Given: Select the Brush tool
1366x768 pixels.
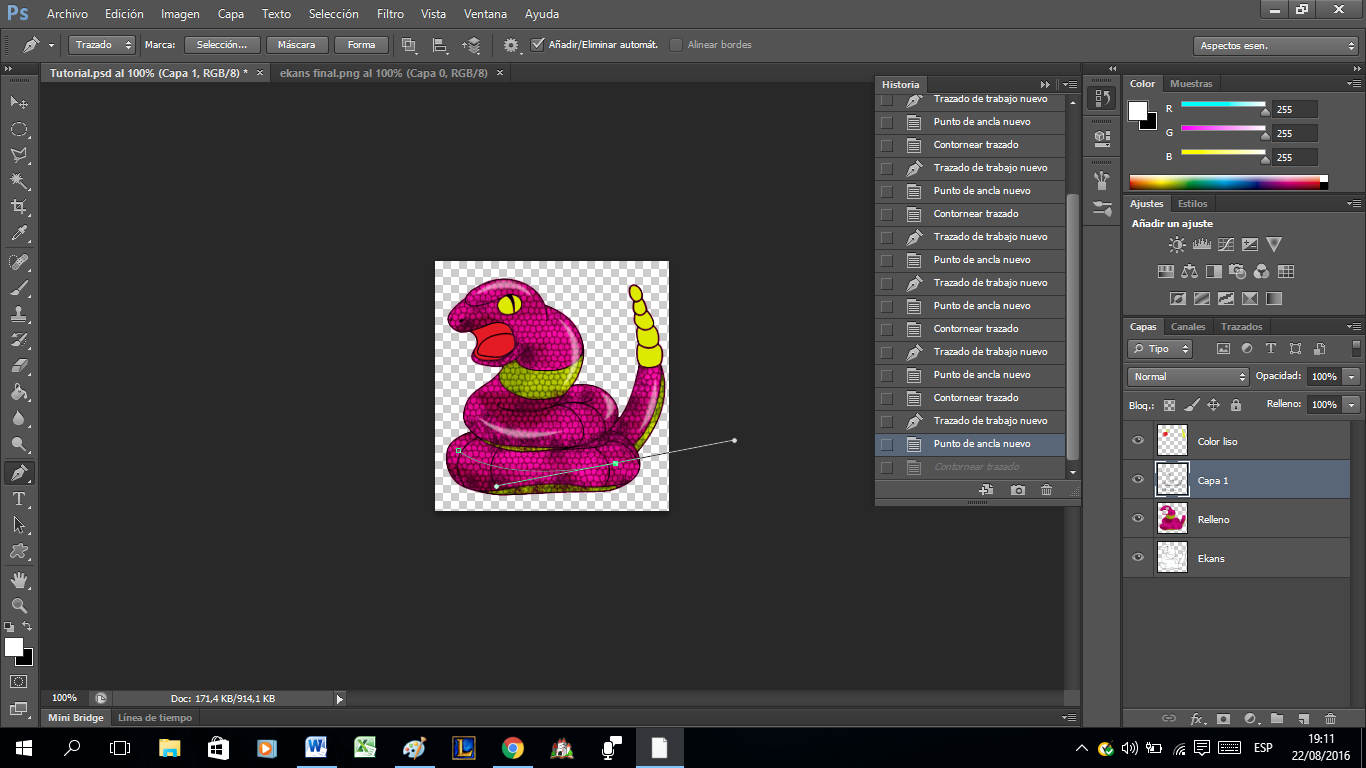Looking at the screenshot, I should [19, 288].
